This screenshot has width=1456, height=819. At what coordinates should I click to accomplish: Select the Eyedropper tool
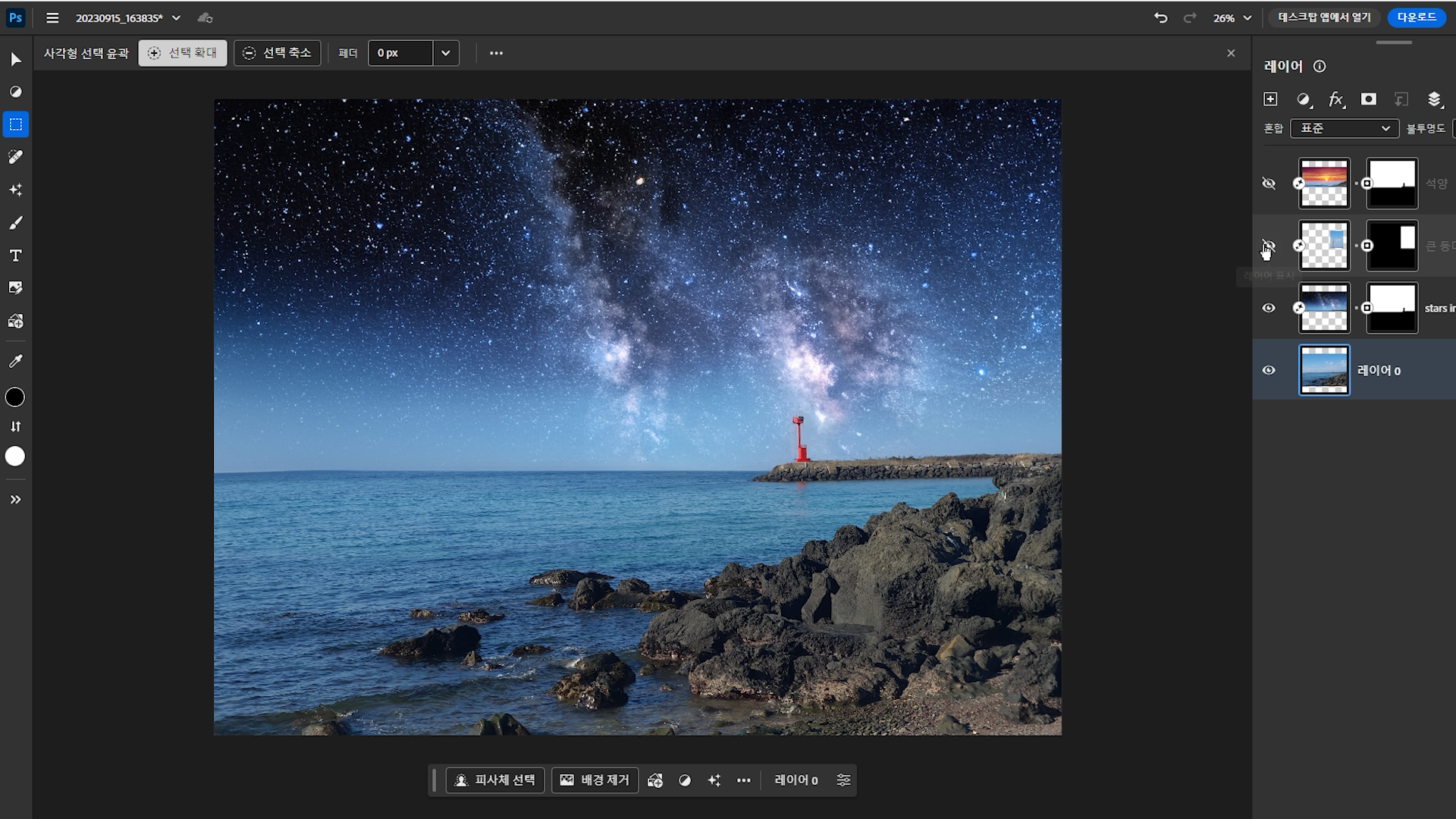click(x=16, y=361)
